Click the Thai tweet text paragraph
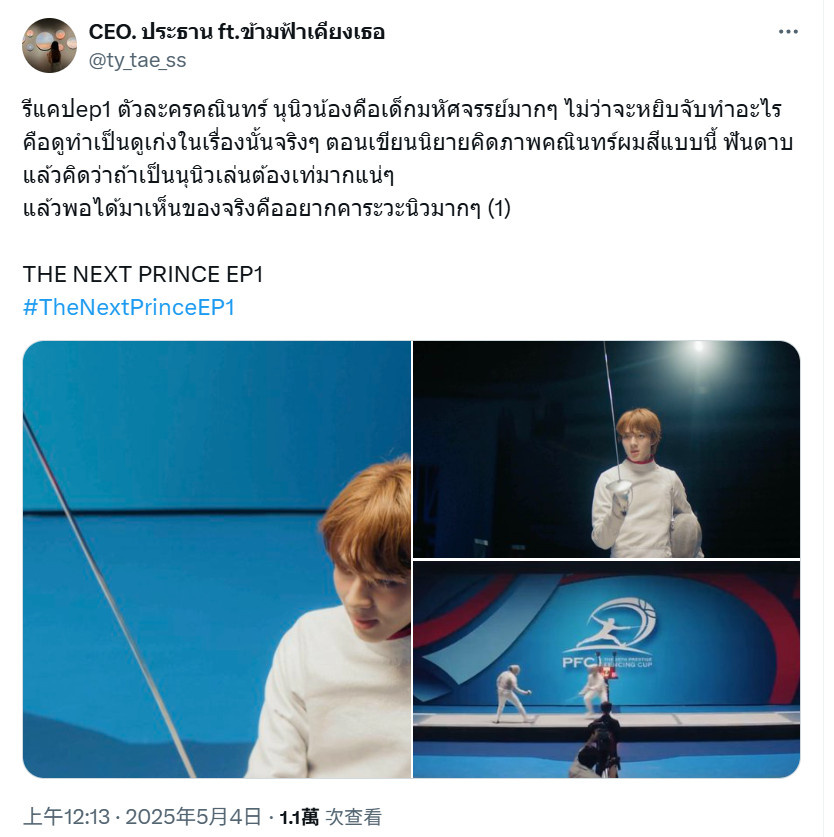The width and height of the screenshot is (834, 837). (407, 159)
